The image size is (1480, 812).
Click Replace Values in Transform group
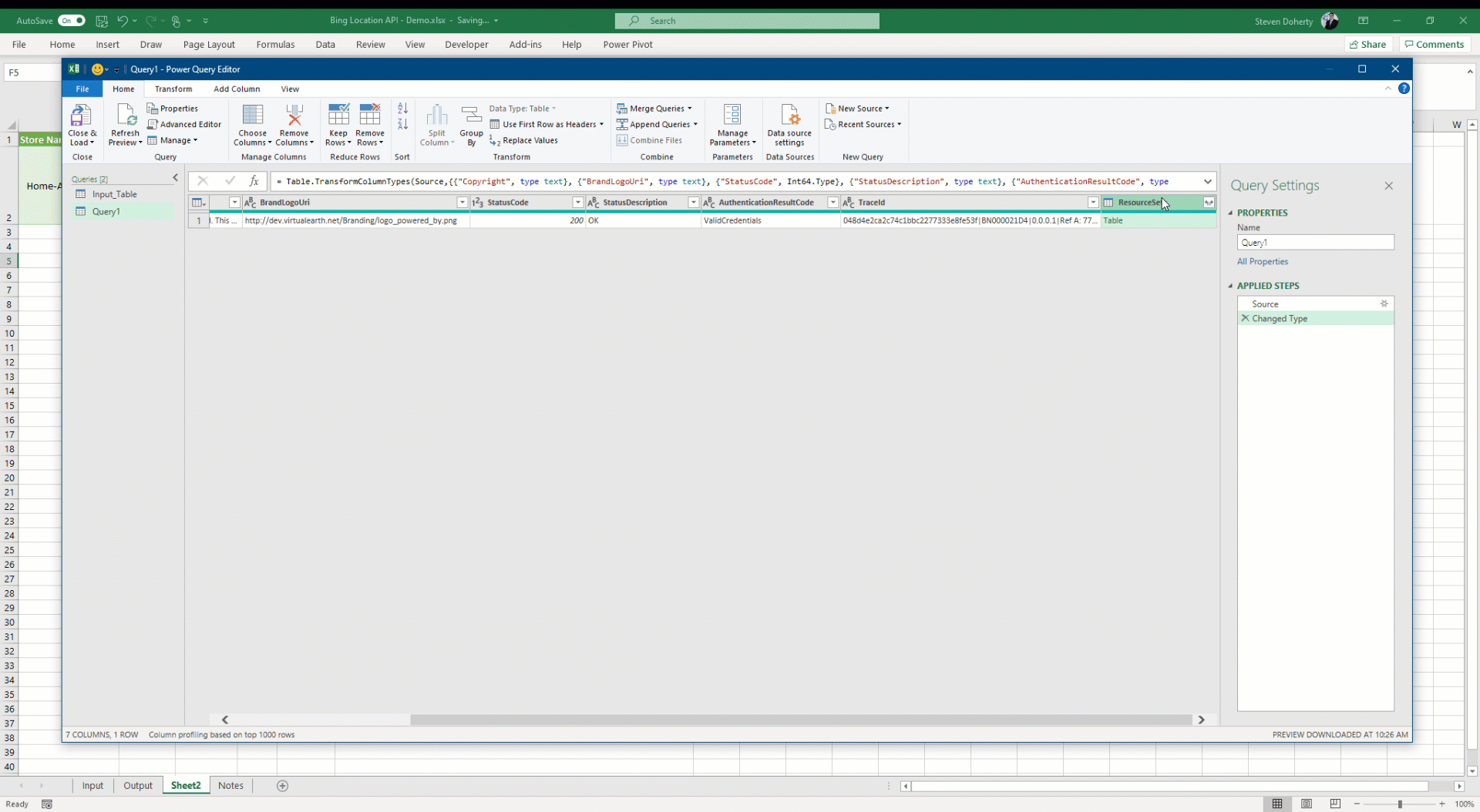click(x=523, y=140)
